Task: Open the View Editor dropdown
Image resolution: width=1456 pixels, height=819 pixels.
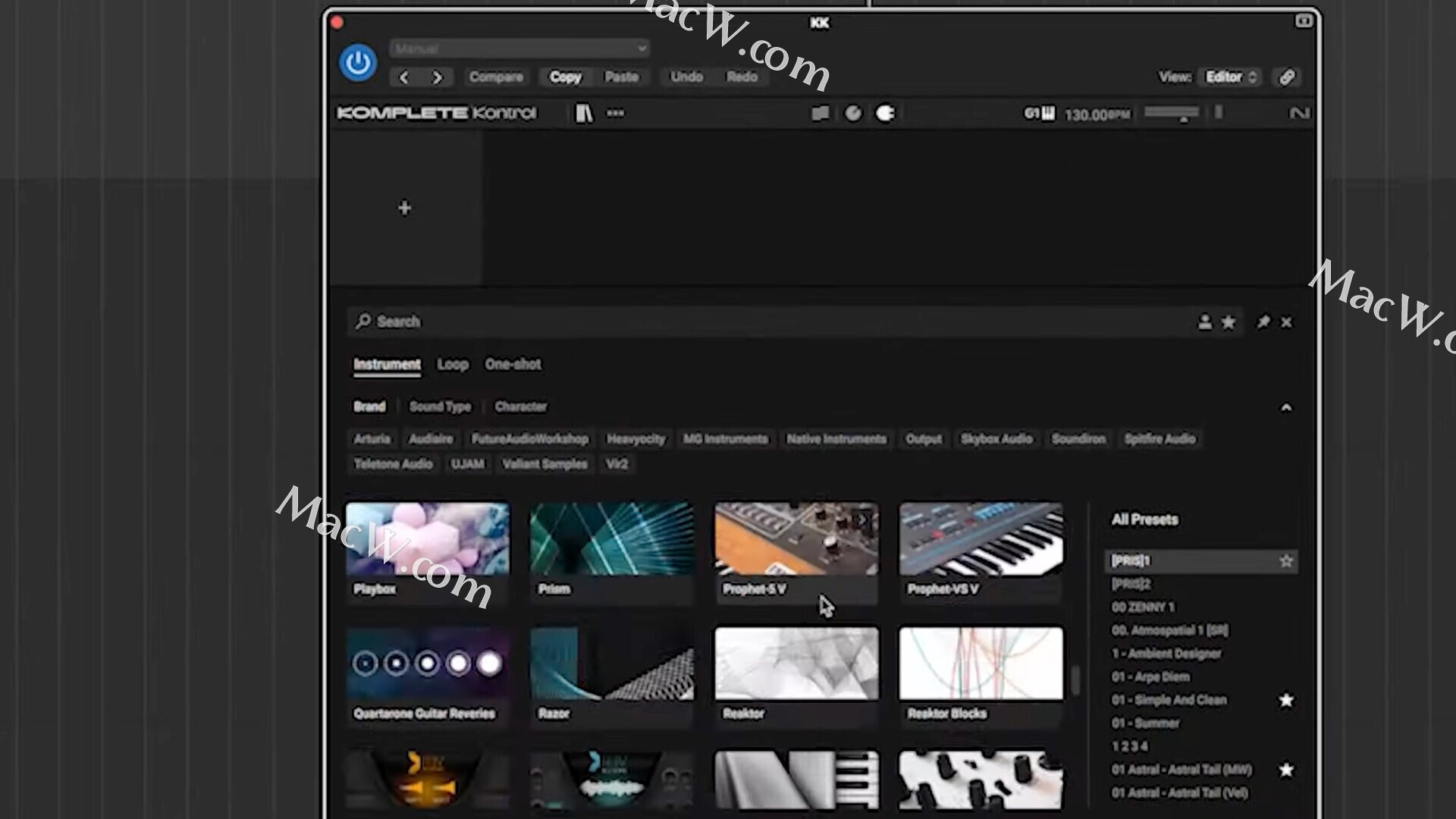Action: click(1231, 77)
